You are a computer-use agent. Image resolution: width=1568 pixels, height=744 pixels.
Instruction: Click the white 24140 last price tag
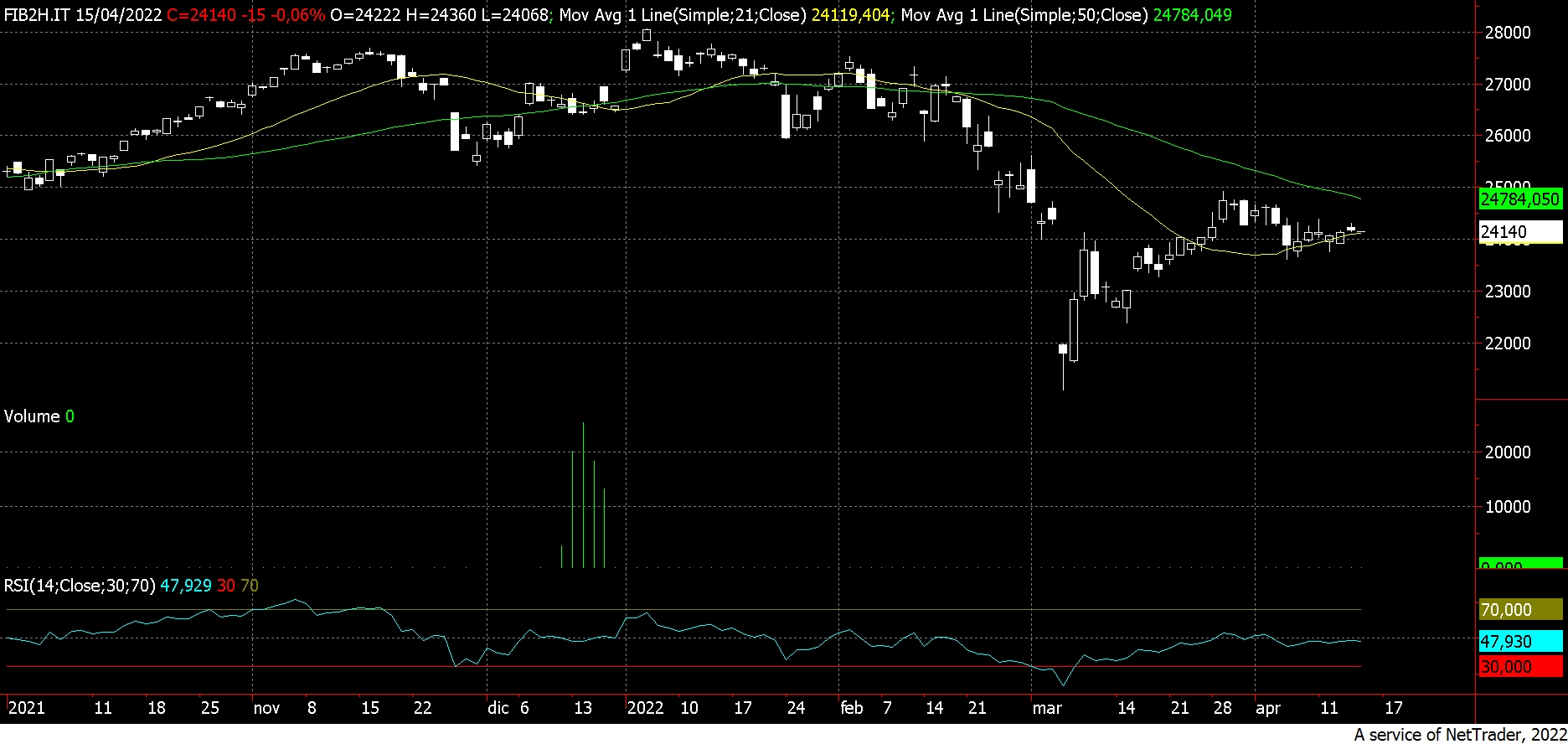[1520, 232]
